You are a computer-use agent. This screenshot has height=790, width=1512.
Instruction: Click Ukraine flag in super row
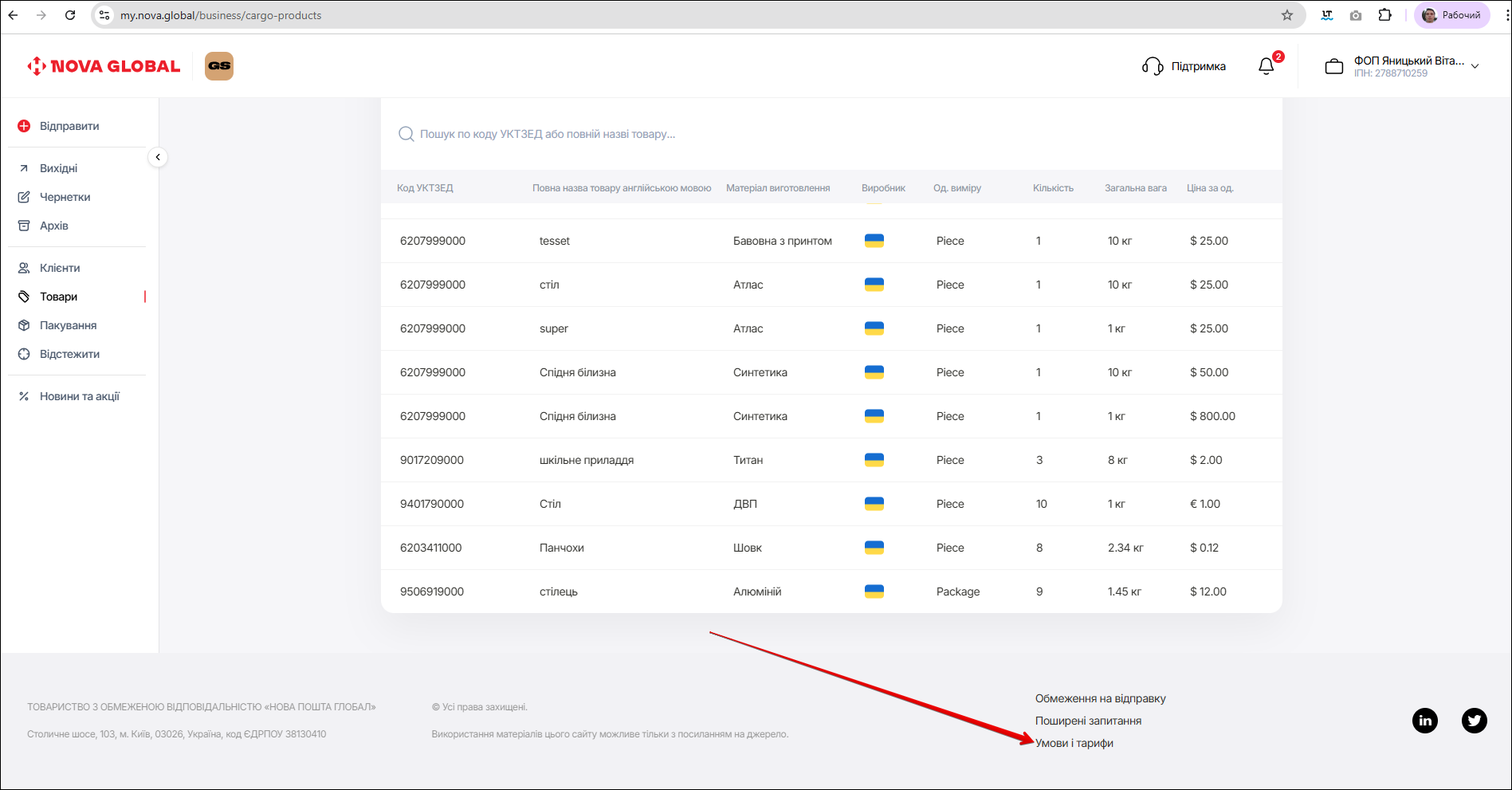pos(874,328)
